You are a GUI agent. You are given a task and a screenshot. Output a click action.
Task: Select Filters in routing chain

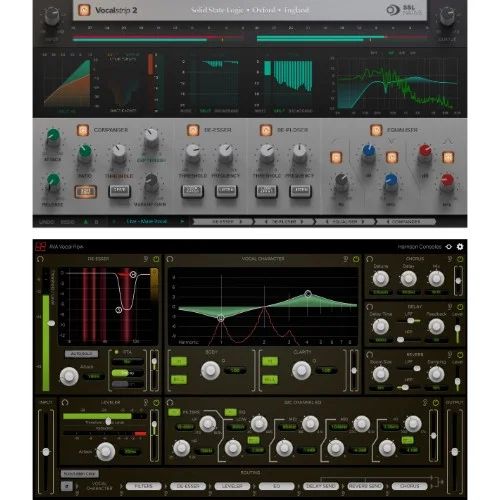tap(143, 486)
